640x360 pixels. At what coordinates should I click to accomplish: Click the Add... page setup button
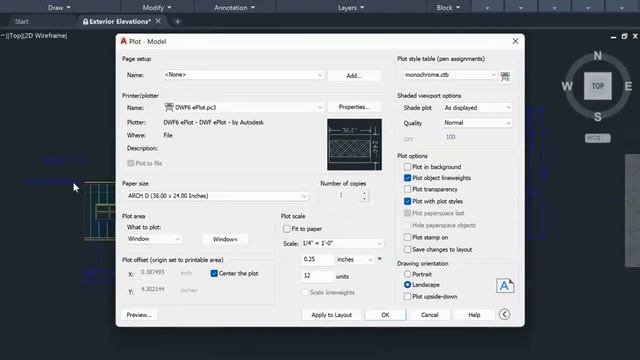[354, 76]
